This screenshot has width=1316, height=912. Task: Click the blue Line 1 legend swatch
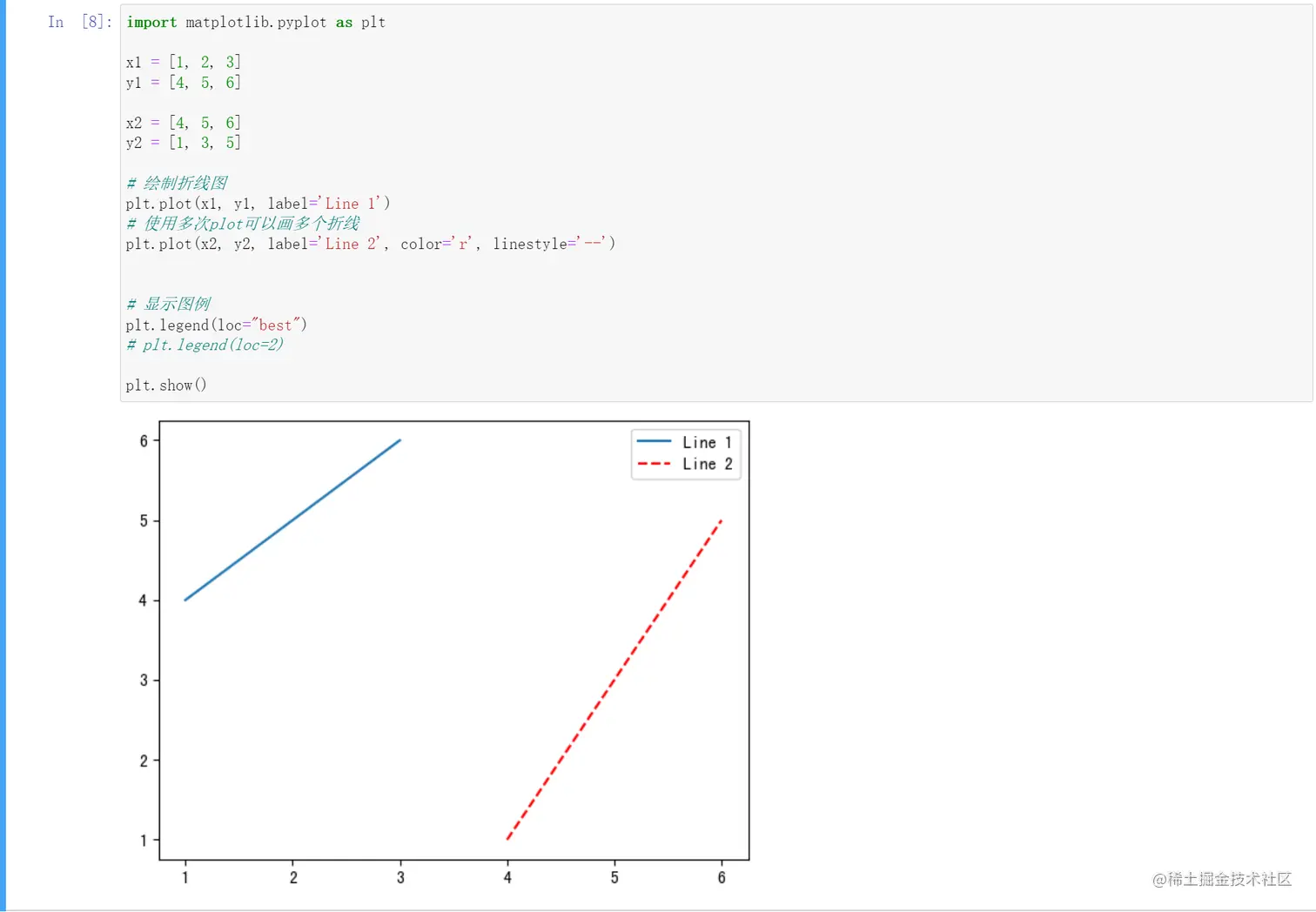pyautogui.click(x=654, y=441)
